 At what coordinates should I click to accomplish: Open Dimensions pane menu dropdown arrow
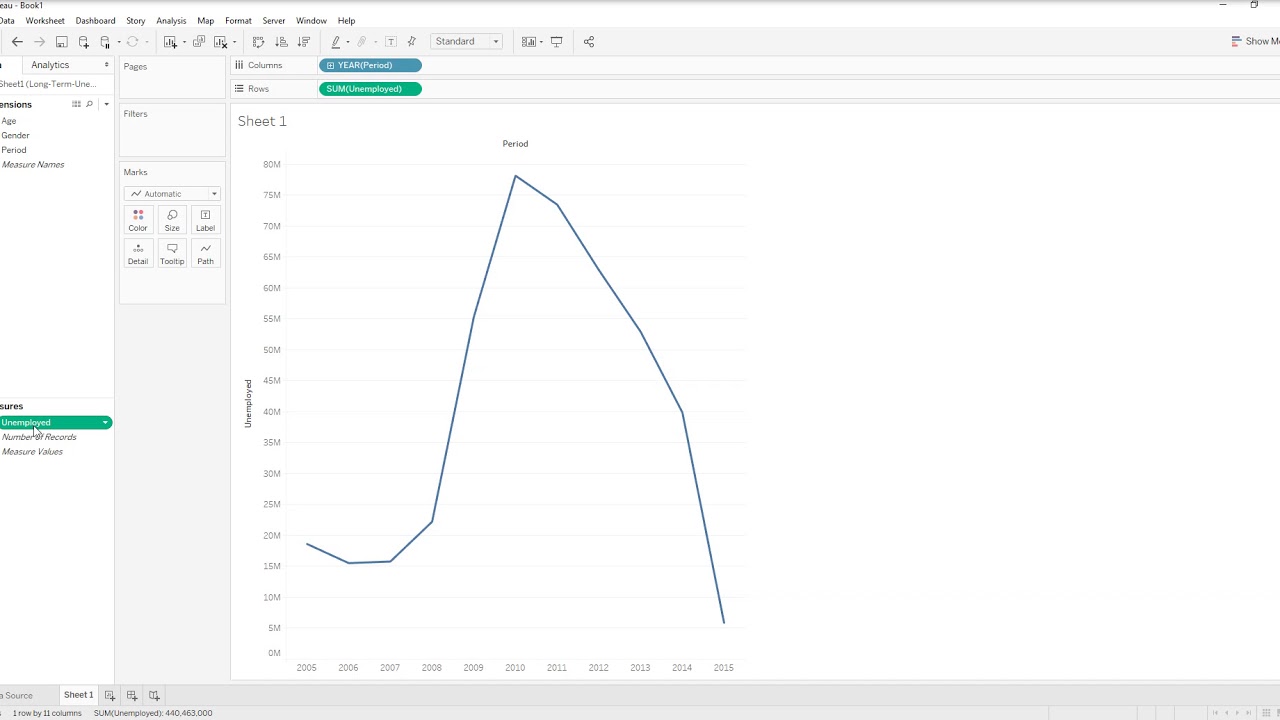click(x=106, y=104)
